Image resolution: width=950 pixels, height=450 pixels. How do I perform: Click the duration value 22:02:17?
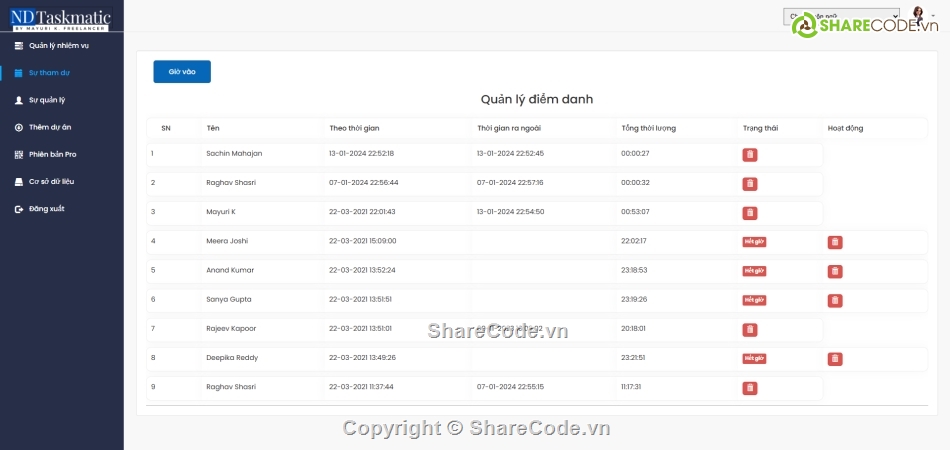(x=634, y=241)
